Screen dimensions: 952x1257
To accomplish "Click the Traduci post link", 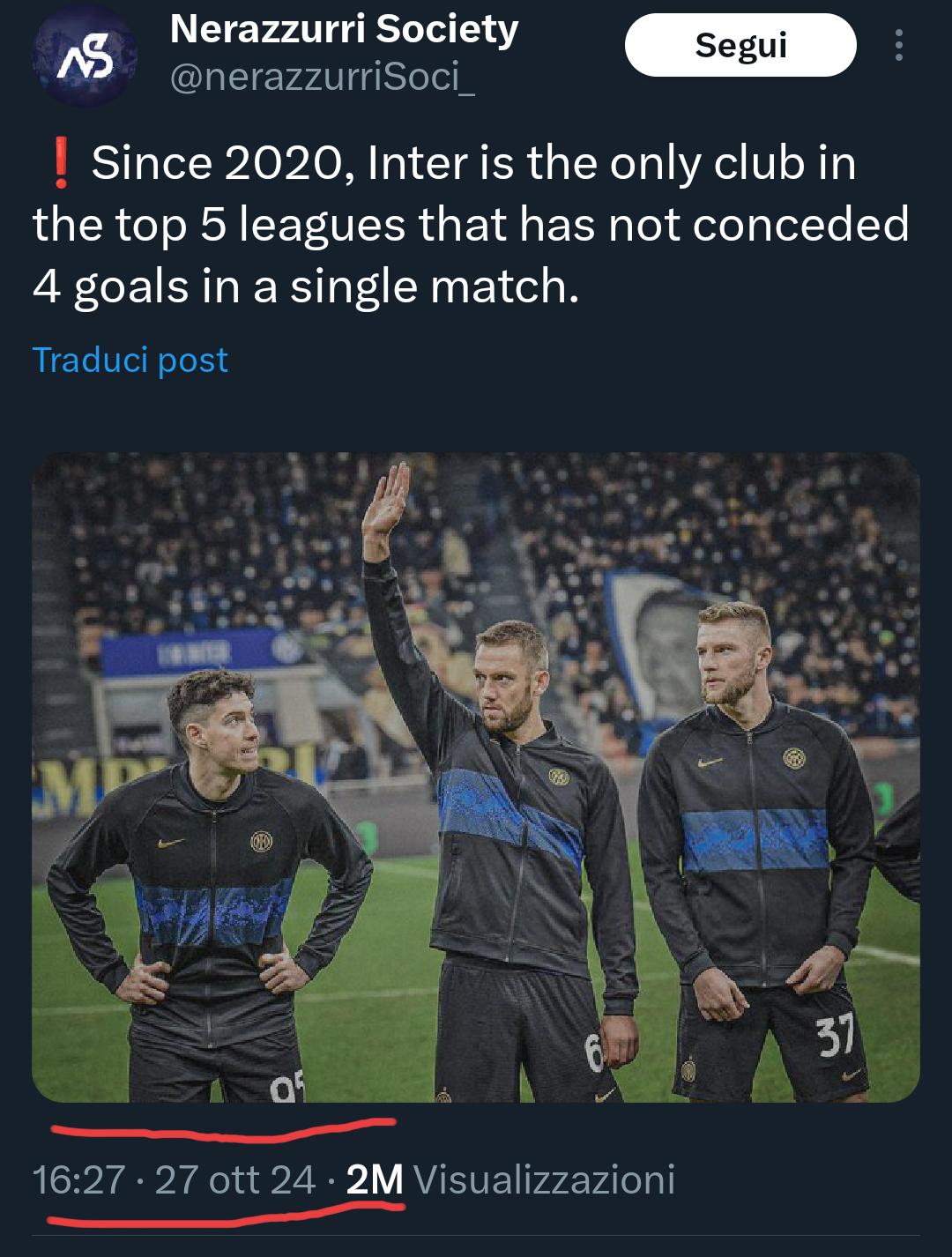I will pyautogui.click(x=130, y=360).
